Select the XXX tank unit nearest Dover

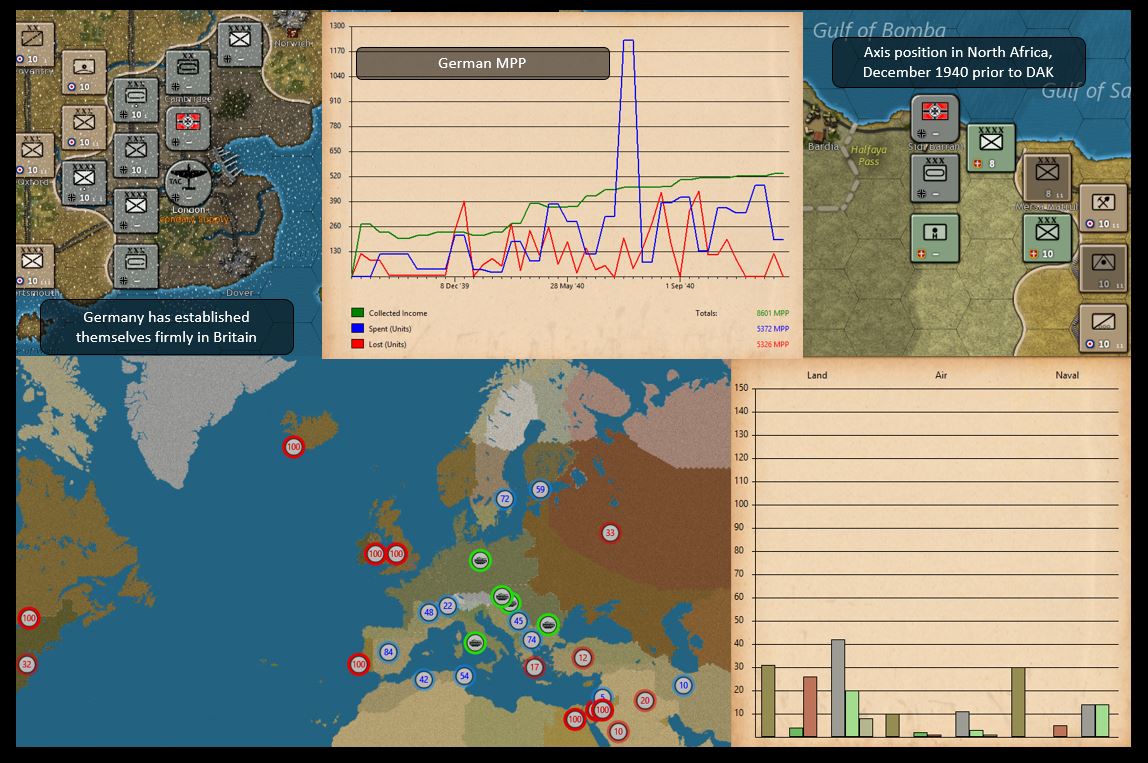point(136,267)
